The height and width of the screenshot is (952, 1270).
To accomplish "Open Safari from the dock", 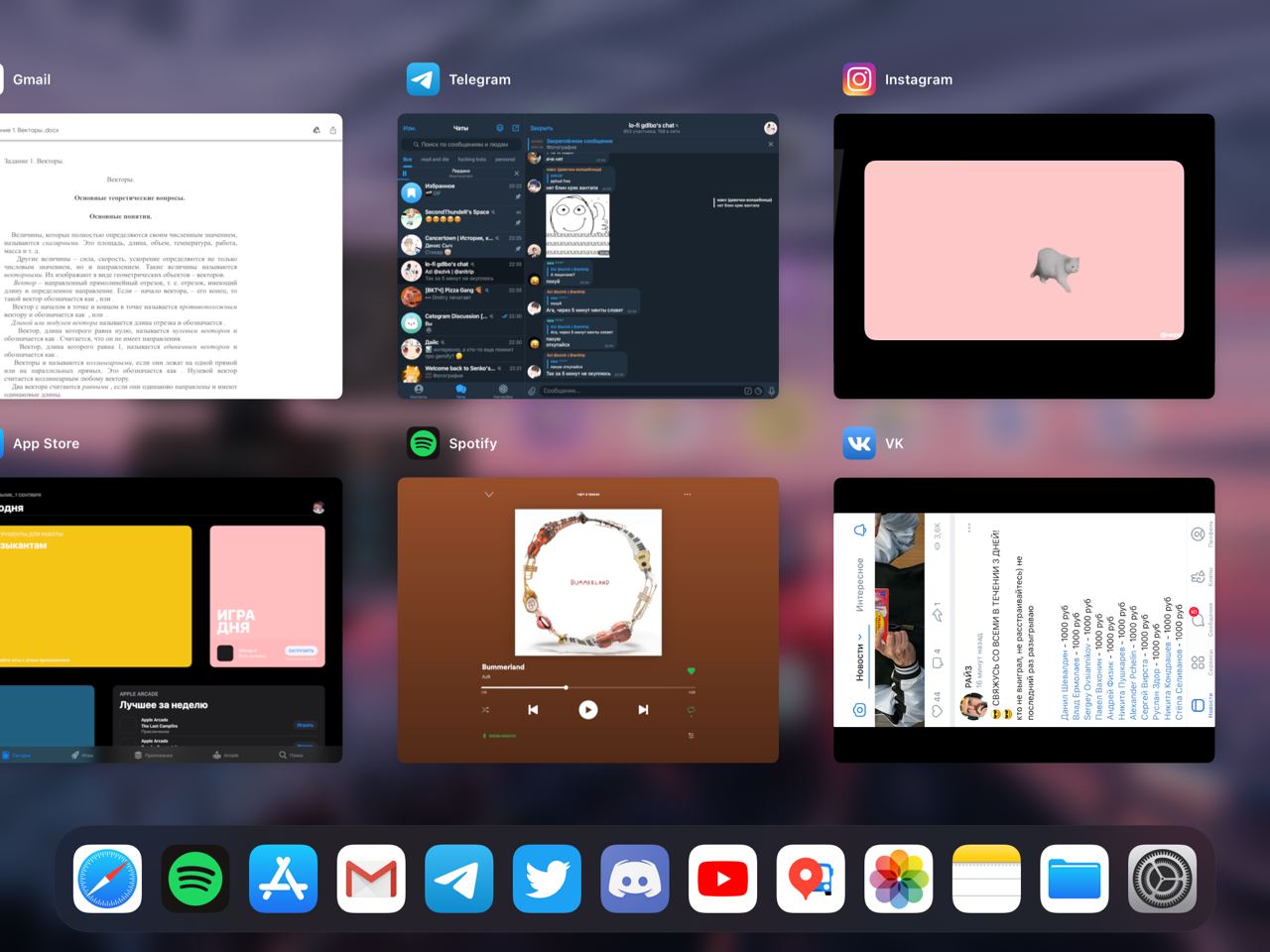I will click(x=107, y=879).
